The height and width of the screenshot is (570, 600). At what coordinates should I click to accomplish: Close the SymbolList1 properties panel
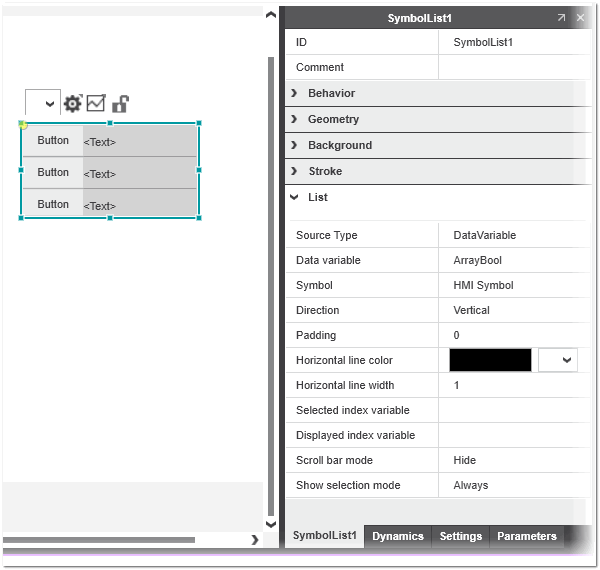580,18
